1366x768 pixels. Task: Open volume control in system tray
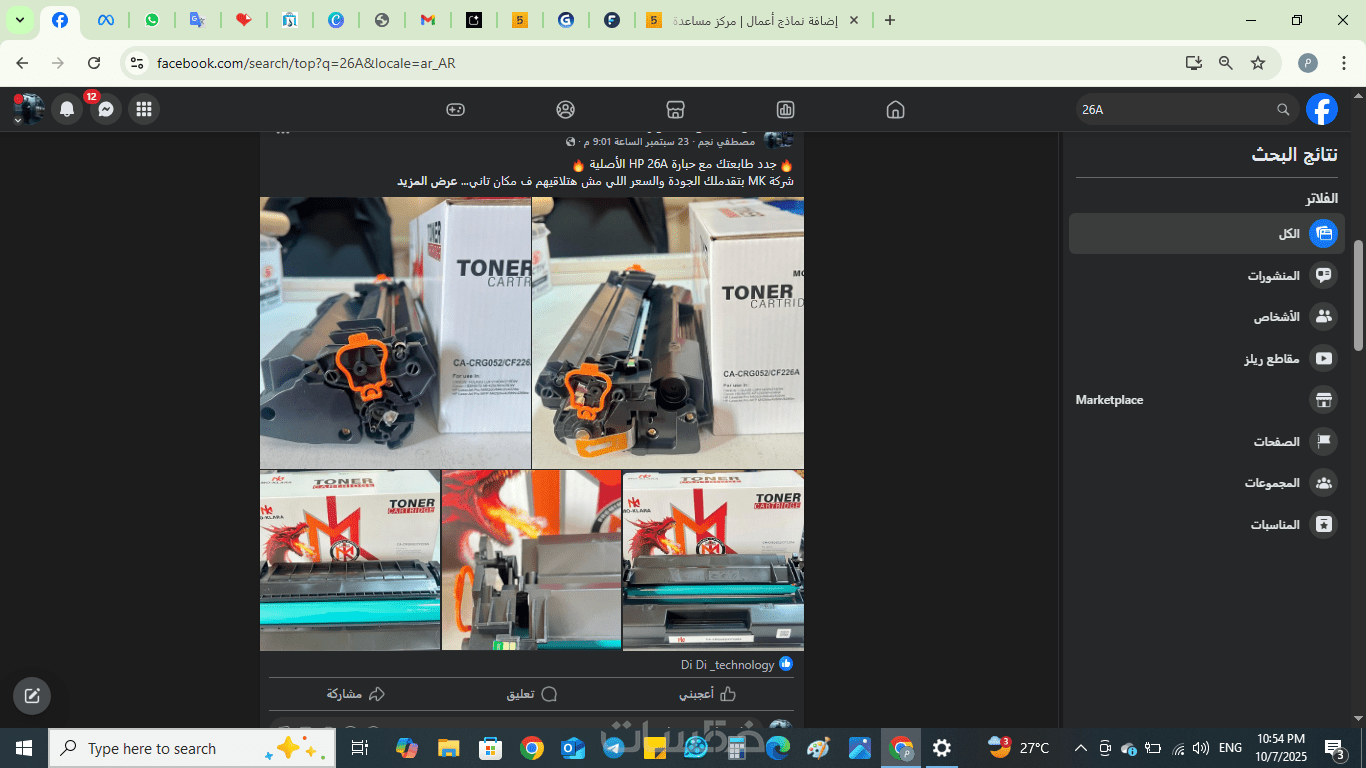coord(1201,748)
